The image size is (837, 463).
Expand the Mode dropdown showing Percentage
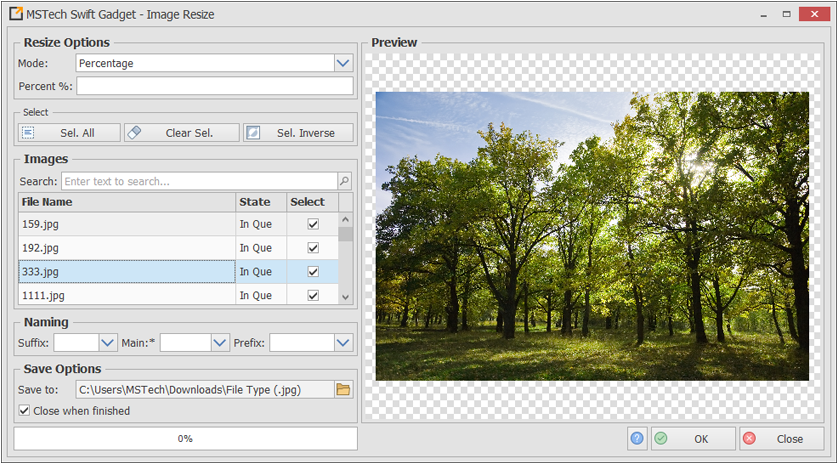(343, 63)
